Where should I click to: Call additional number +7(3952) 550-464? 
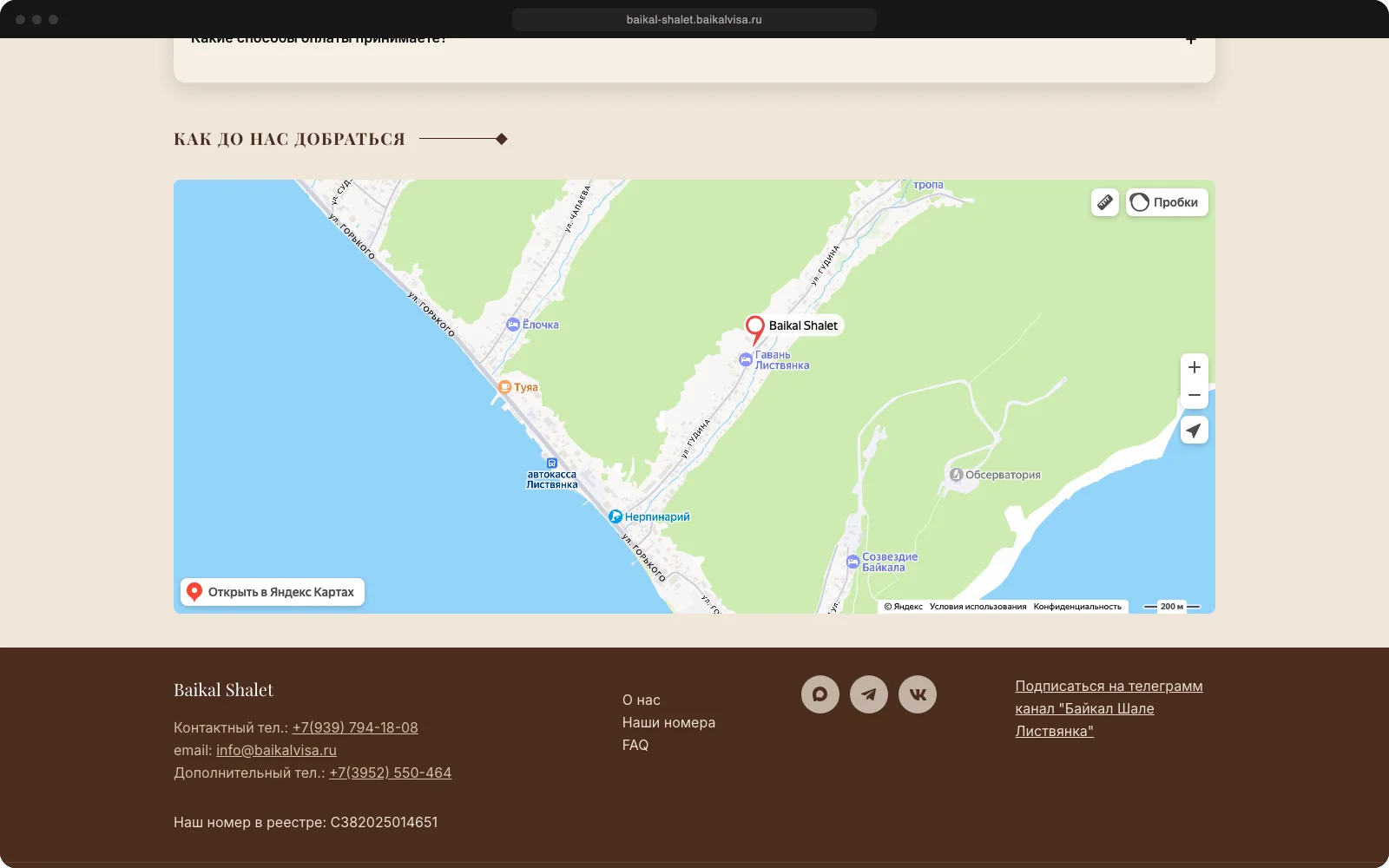coord(391,773)
